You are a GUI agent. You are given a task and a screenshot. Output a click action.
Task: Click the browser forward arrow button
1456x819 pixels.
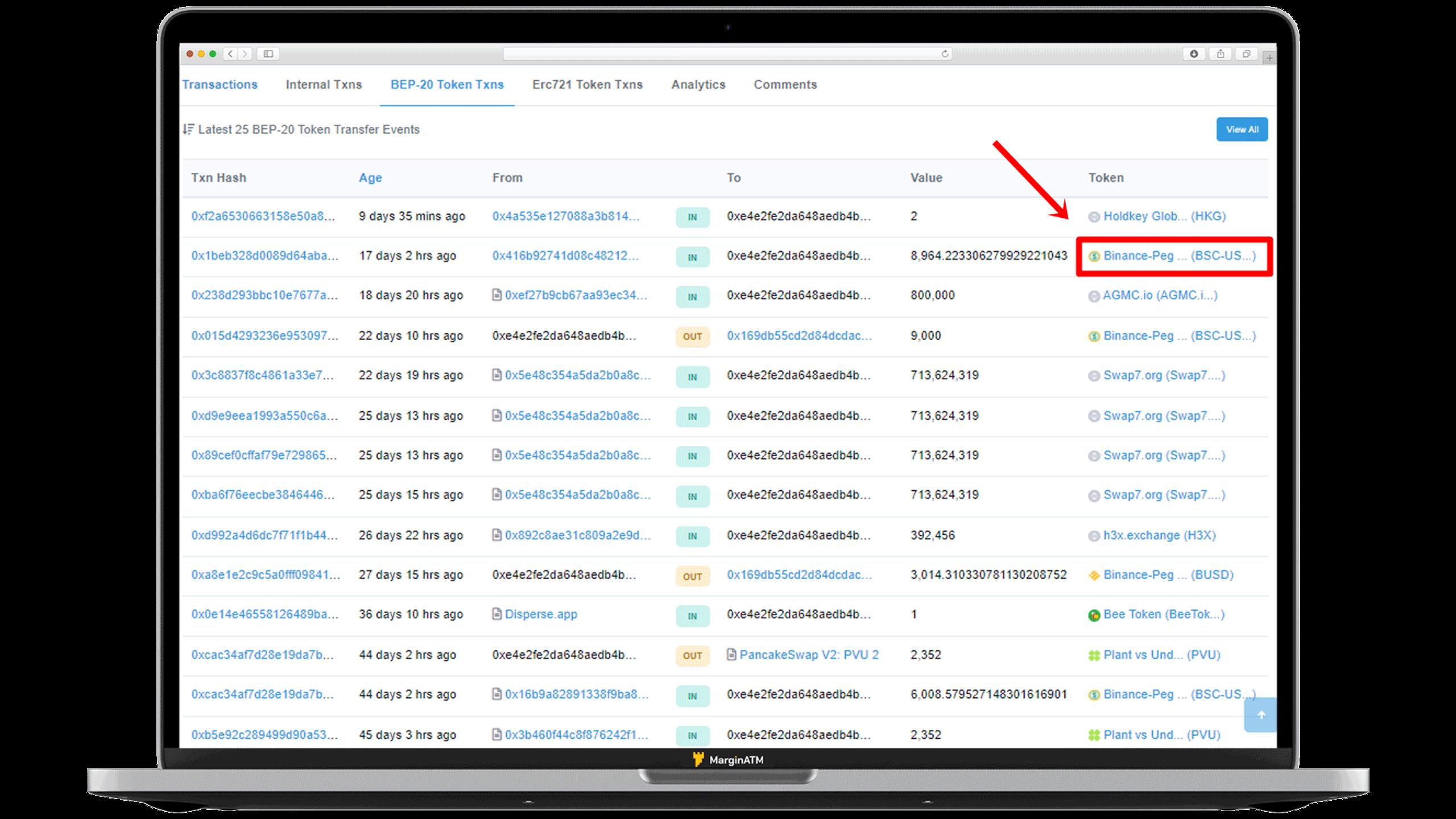click(x=245, y=54)
